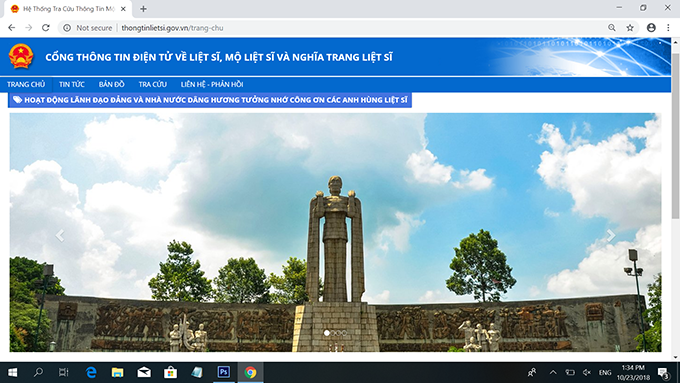Click the national emblem logo

pyautogui.click(x=21, y=56)
